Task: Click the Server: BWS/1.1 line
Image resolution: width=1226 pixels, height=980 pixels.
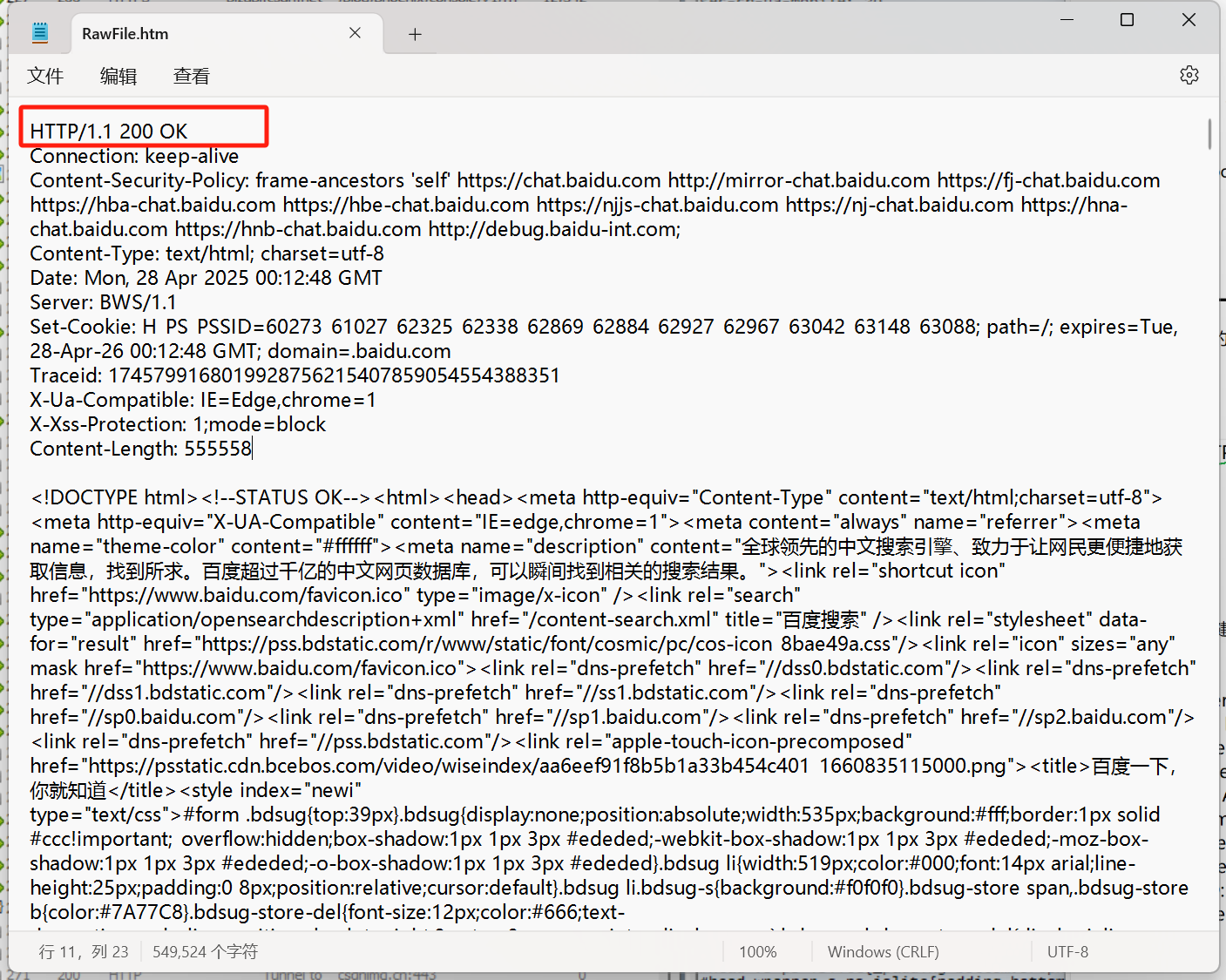Action: click(103, 302)
